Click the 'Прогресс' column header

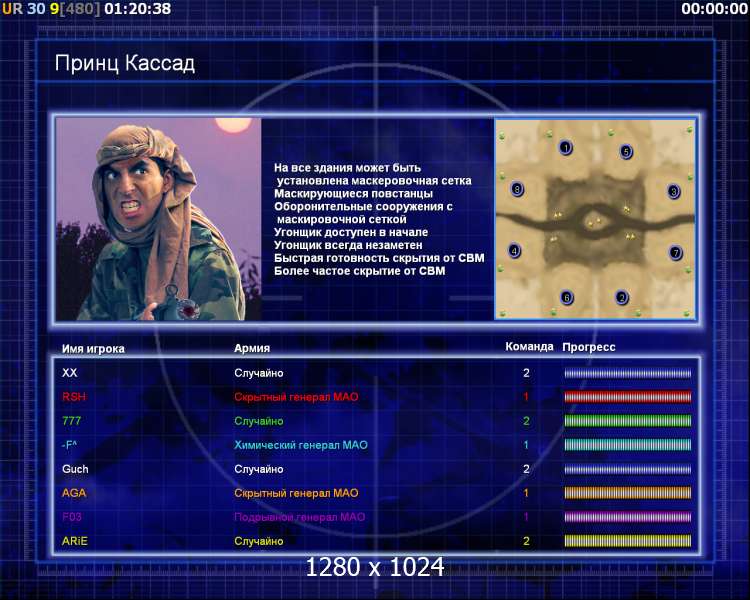click(x=589, y=347)
